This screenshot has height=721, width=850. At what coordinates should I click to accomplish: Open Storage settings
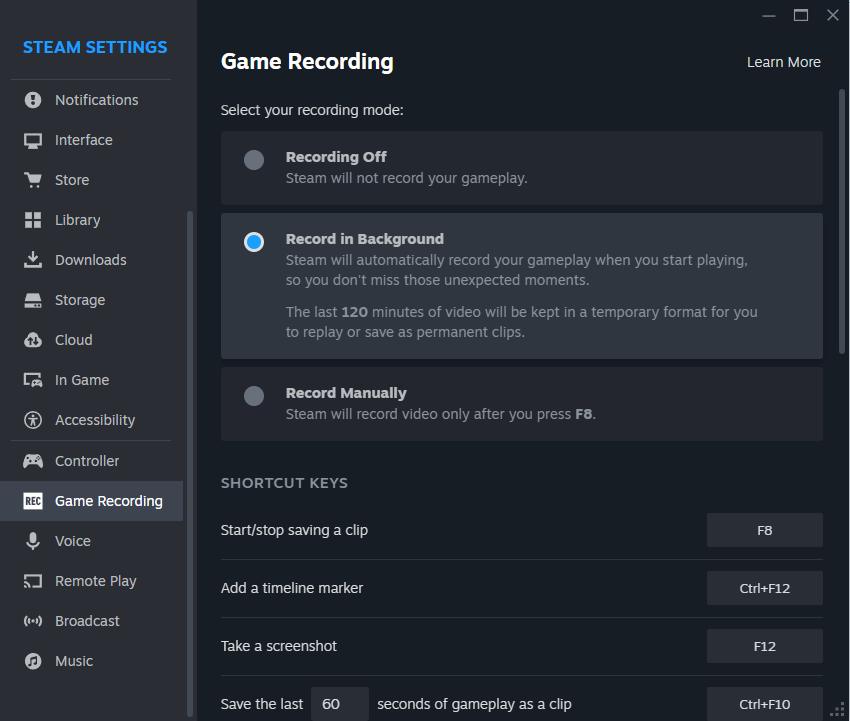click(92, 300)
